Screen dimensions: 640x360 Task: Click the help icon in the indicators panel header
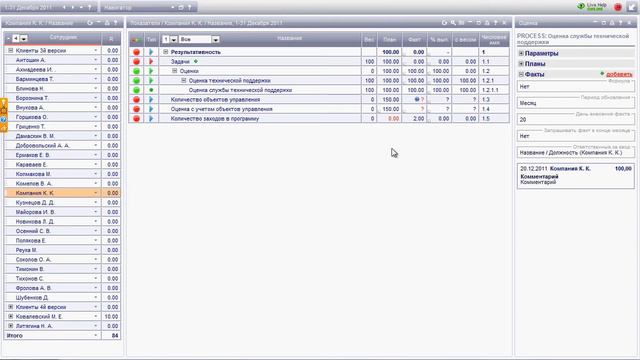point(496,23)
